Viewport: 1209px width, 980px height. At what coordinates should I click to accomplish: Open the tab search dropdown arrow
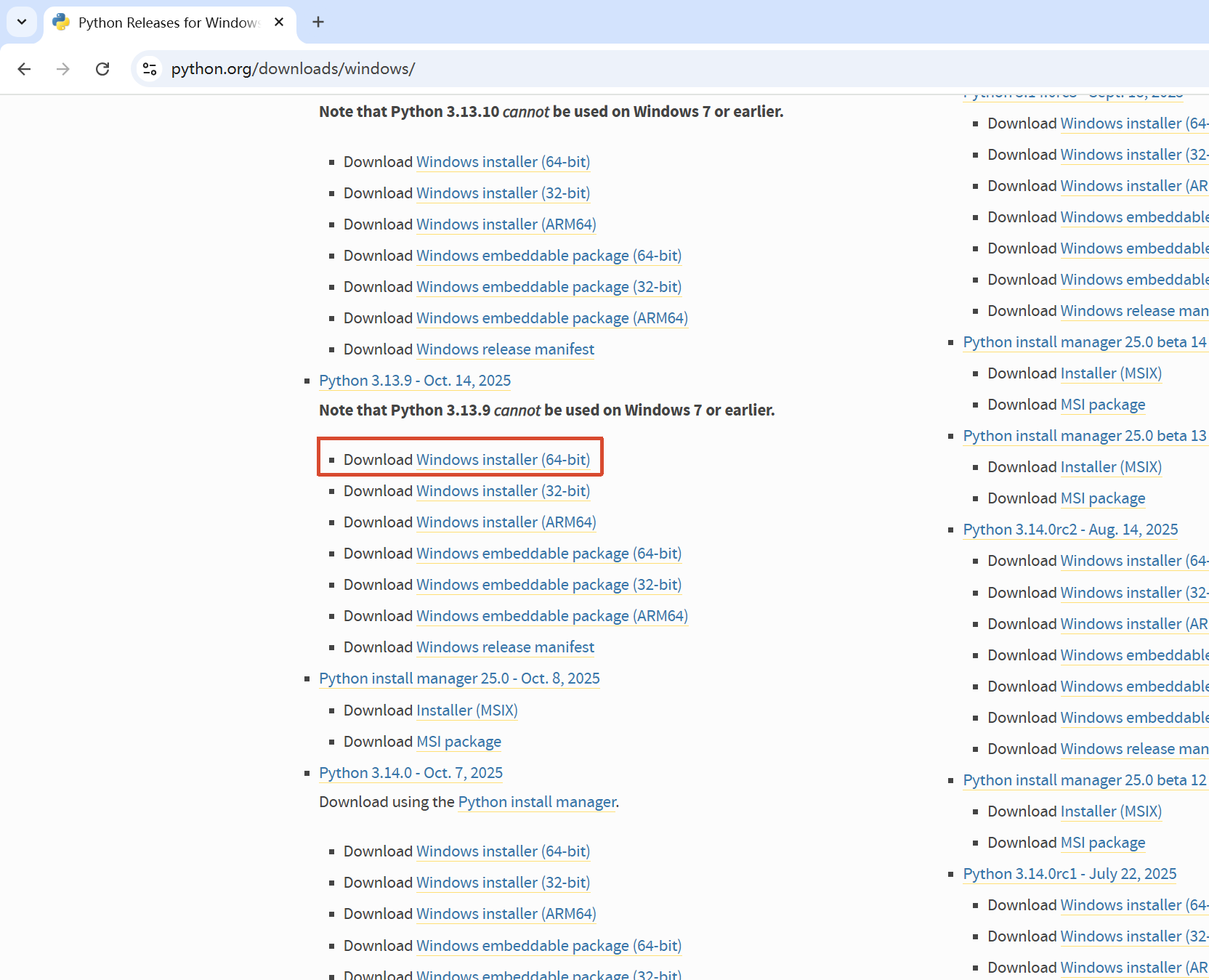point(22,22)
